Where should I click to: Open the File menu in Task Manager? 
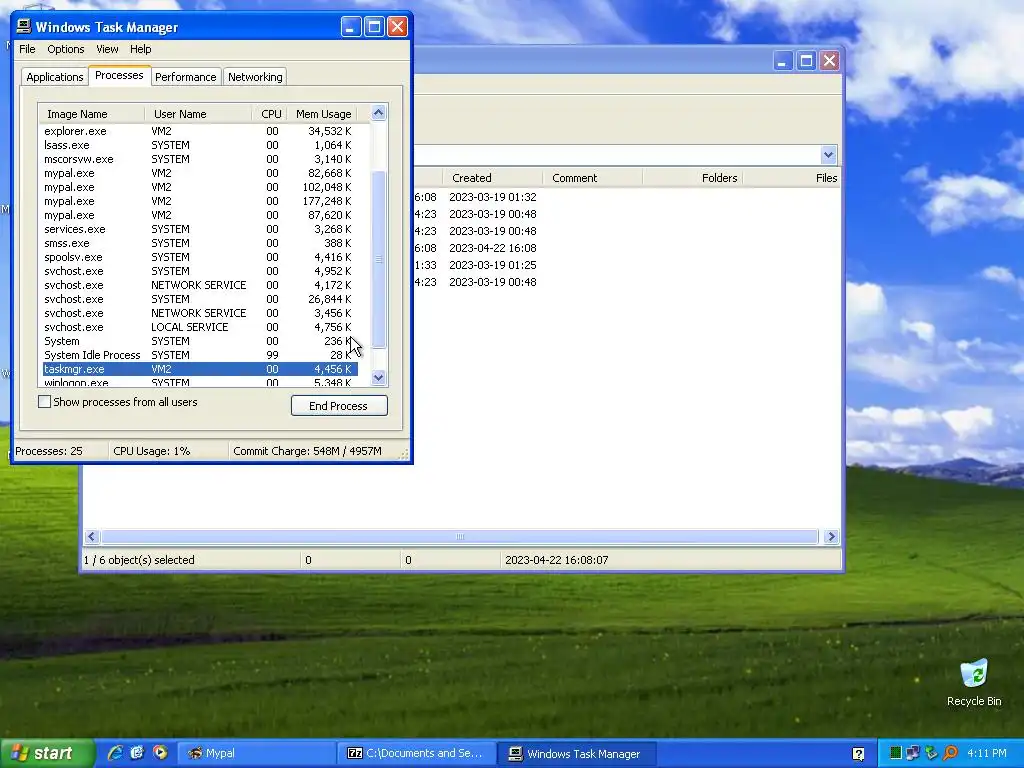click(x=27, y=49)
